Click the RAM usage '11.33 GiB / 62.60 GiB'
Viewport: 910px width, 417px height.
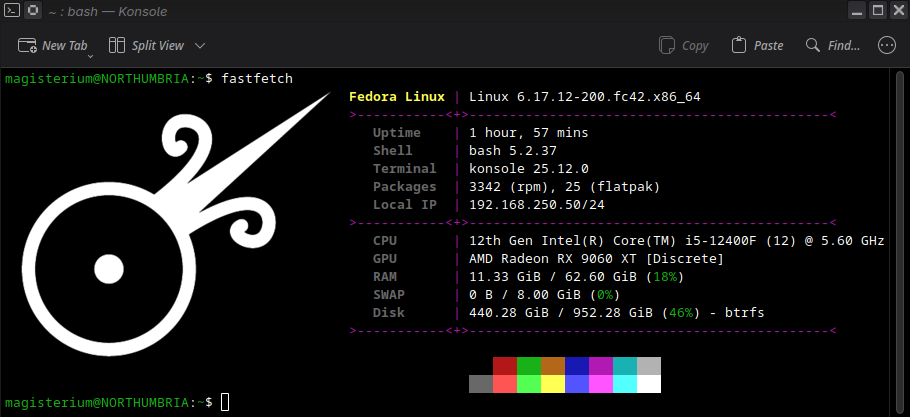[553, 277]
